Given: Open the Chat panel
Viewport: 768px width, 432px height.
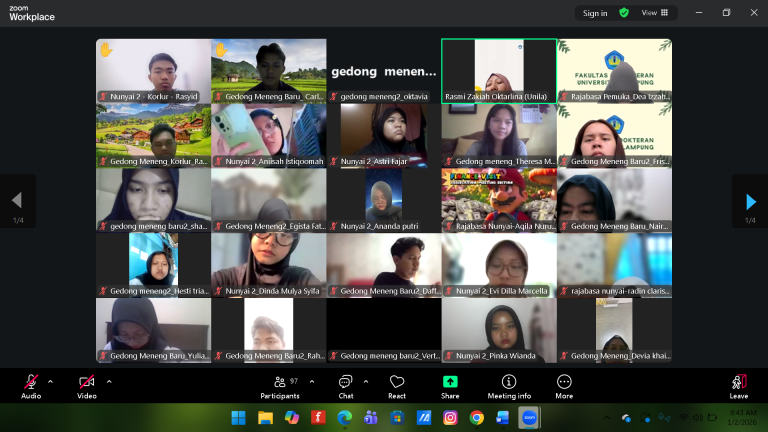Looking at the screenshot, I should [346, 386].
